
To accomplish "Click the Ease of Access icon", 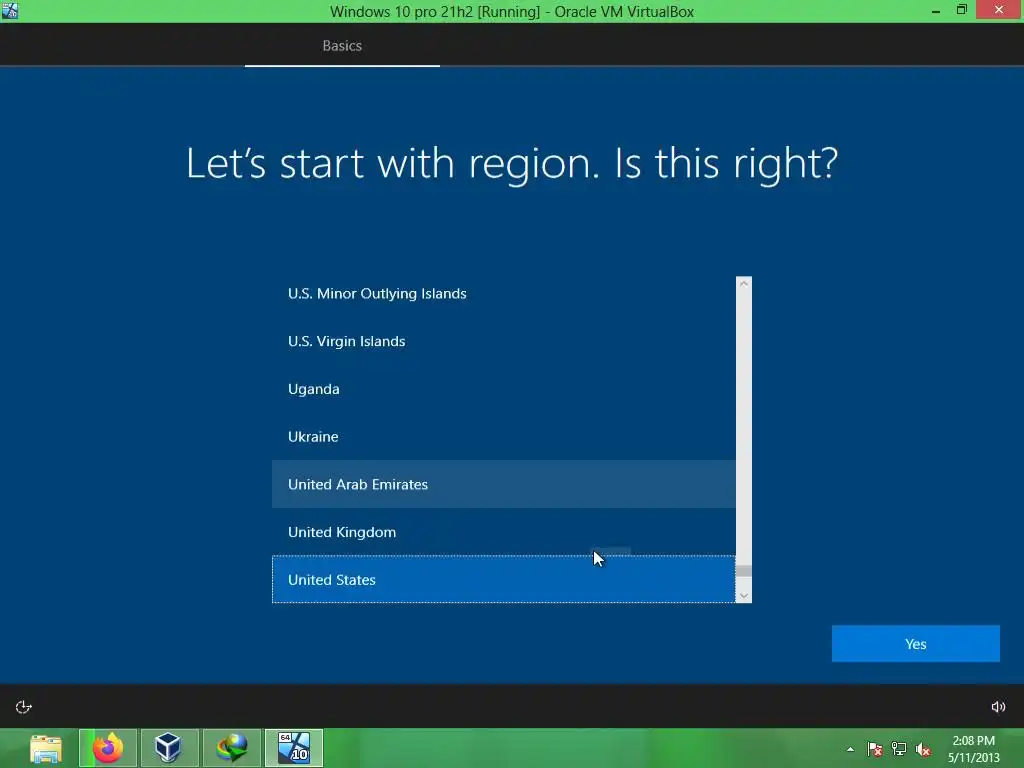I will coord(24,707).
